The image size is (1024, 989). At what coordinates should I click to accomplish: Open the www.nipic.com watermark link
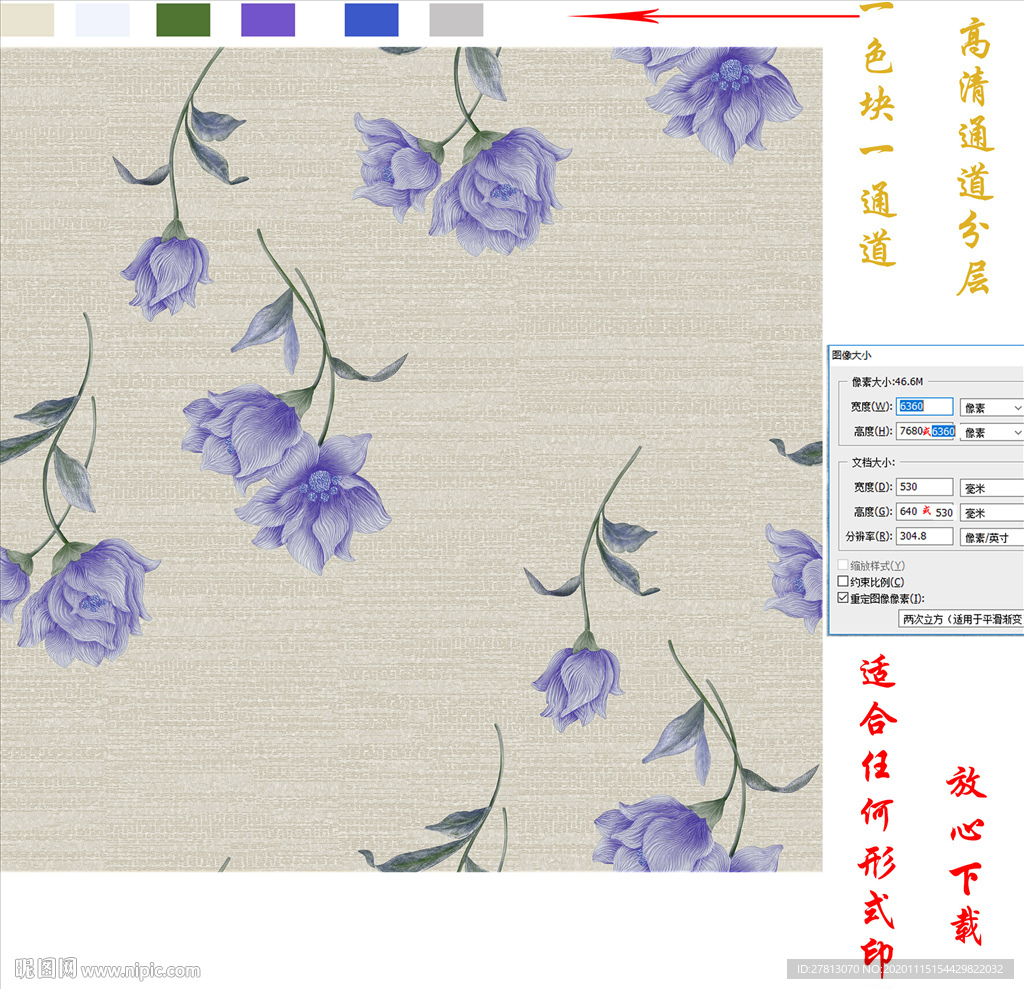(140, 970)
